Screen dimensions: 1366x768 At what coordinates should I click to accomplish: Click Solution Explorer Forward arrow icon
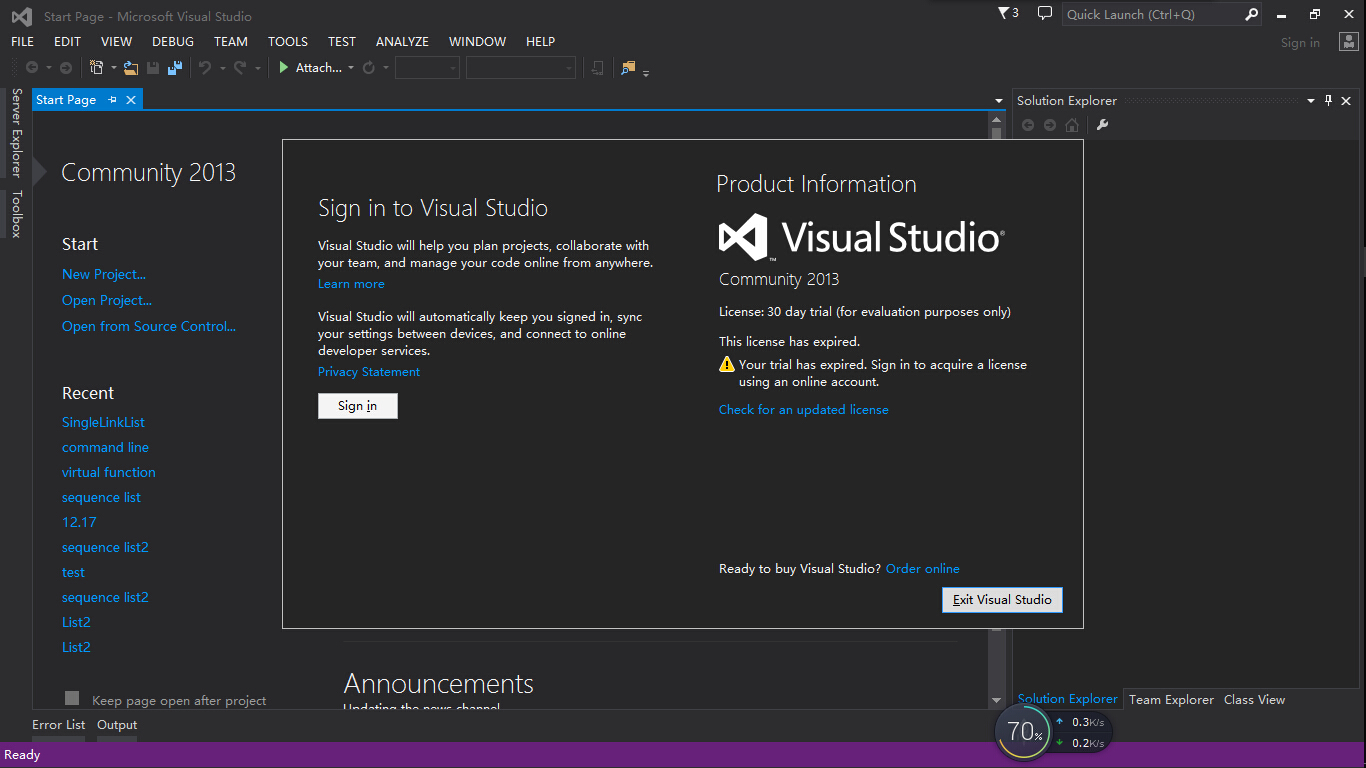point(1050,125)
